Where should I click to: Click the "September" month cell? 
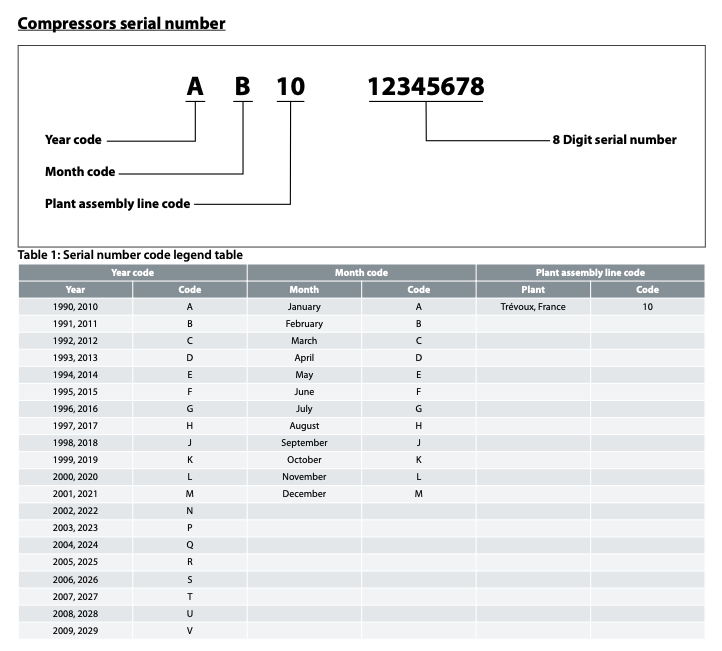pyautogui.click(x=304, y=443)
